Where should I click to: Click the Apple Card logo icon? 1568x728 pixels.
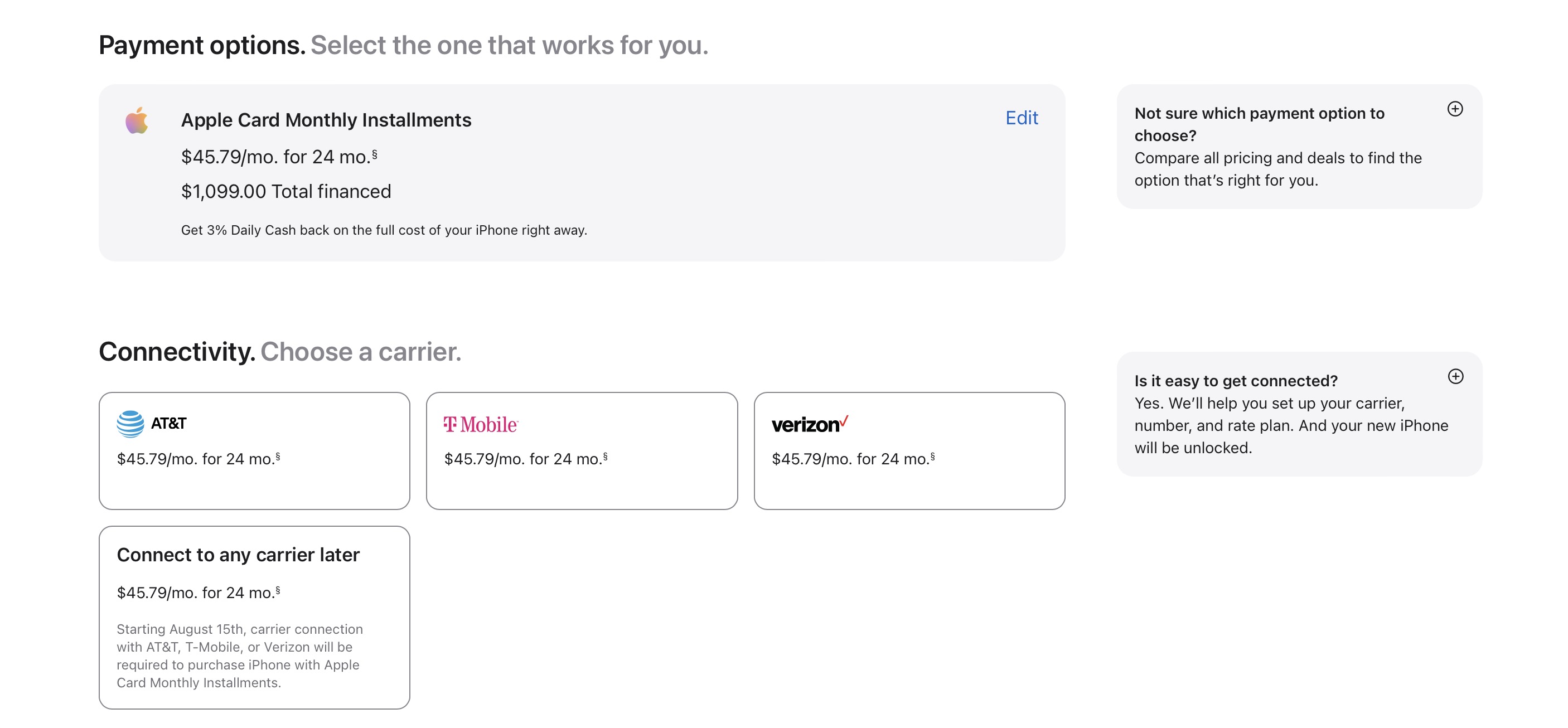click(137, 120)
